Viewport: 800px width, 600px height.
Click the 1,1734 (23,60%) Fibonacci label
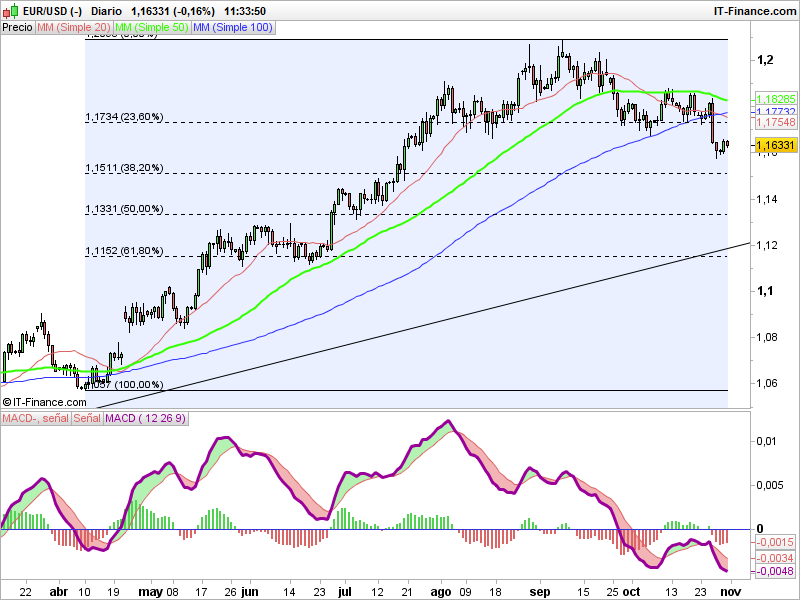(x=124, y=117)
